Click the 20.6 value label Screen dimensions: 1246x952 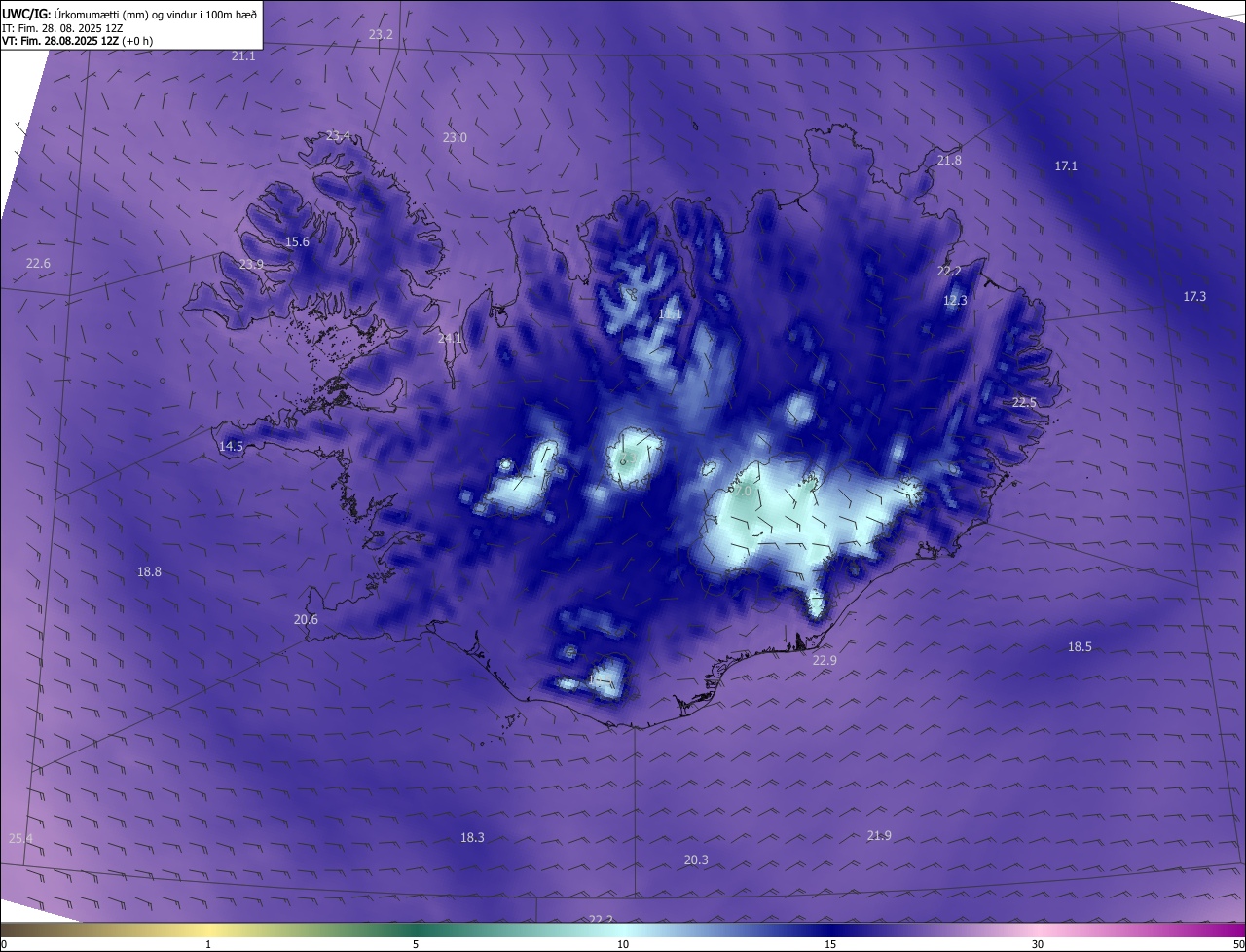click(306, 620)
